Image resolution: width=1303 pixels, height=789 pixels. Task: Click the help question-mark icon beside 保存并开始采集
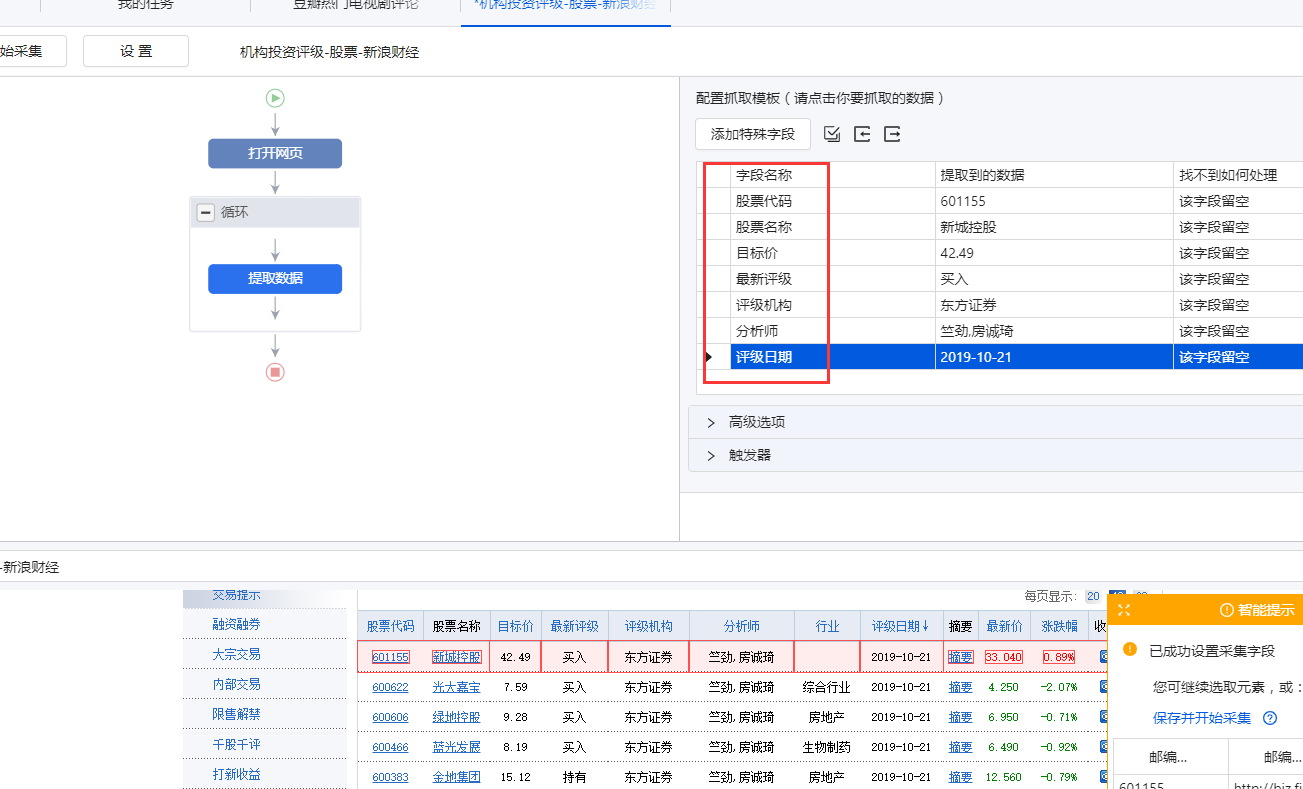point(1270,718)
